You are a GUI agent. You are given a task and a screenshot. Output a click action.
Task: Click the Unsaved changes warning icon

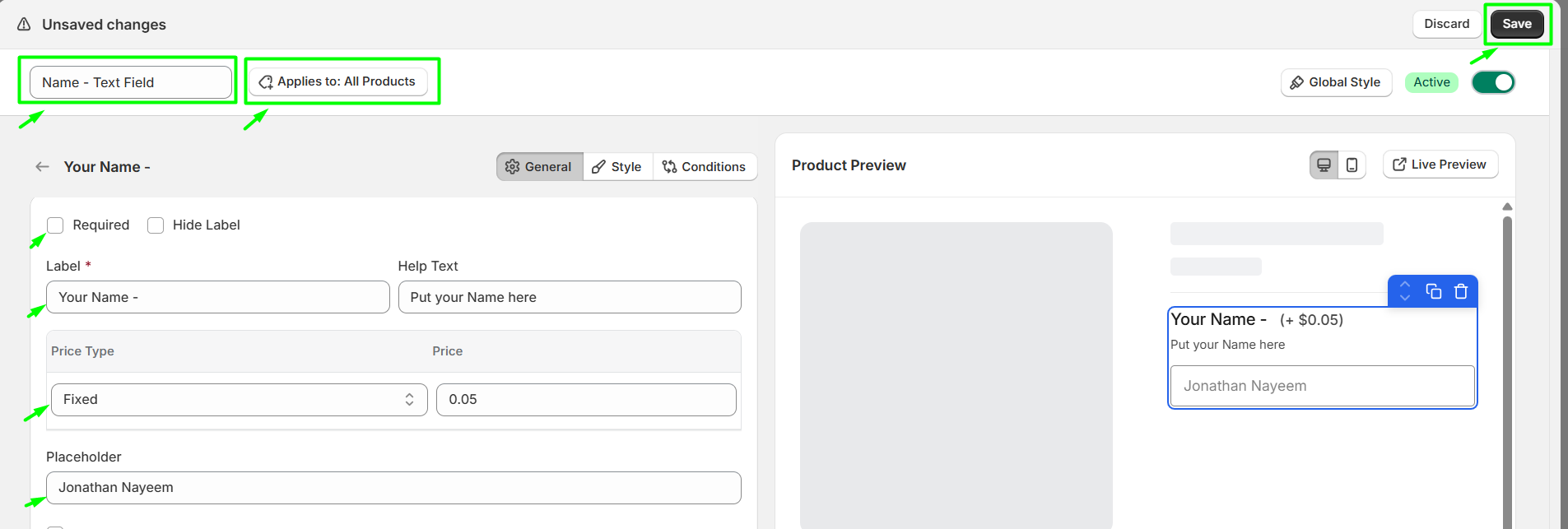[24, 25]
